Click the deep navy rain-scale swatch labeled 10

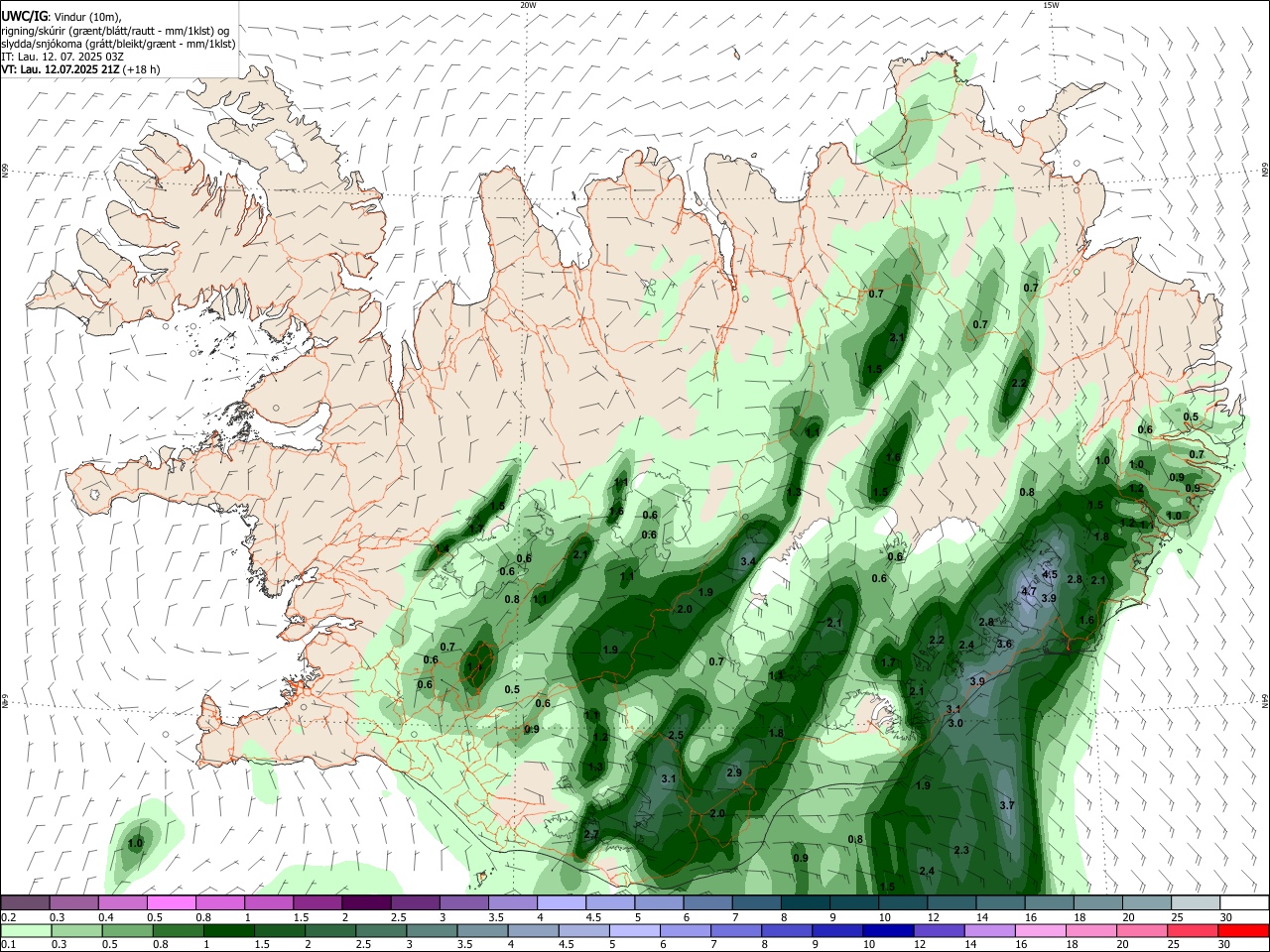[x=890, y=930]
